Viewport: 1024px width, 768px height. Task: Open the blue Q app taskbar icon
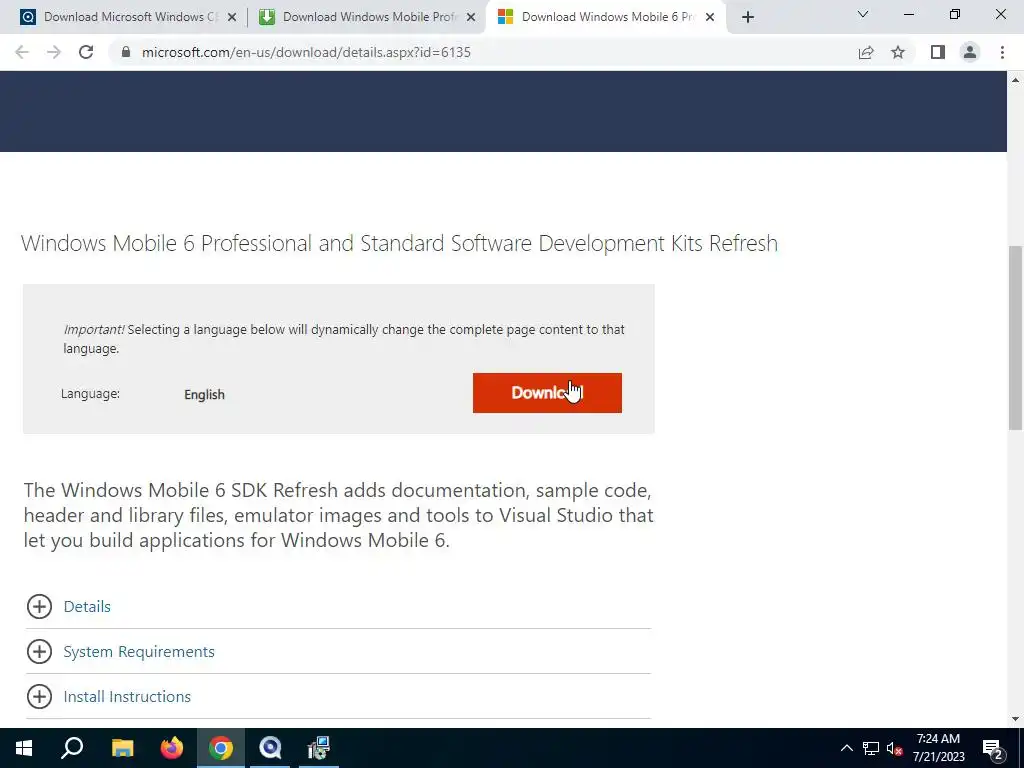(x=270, y=748)
